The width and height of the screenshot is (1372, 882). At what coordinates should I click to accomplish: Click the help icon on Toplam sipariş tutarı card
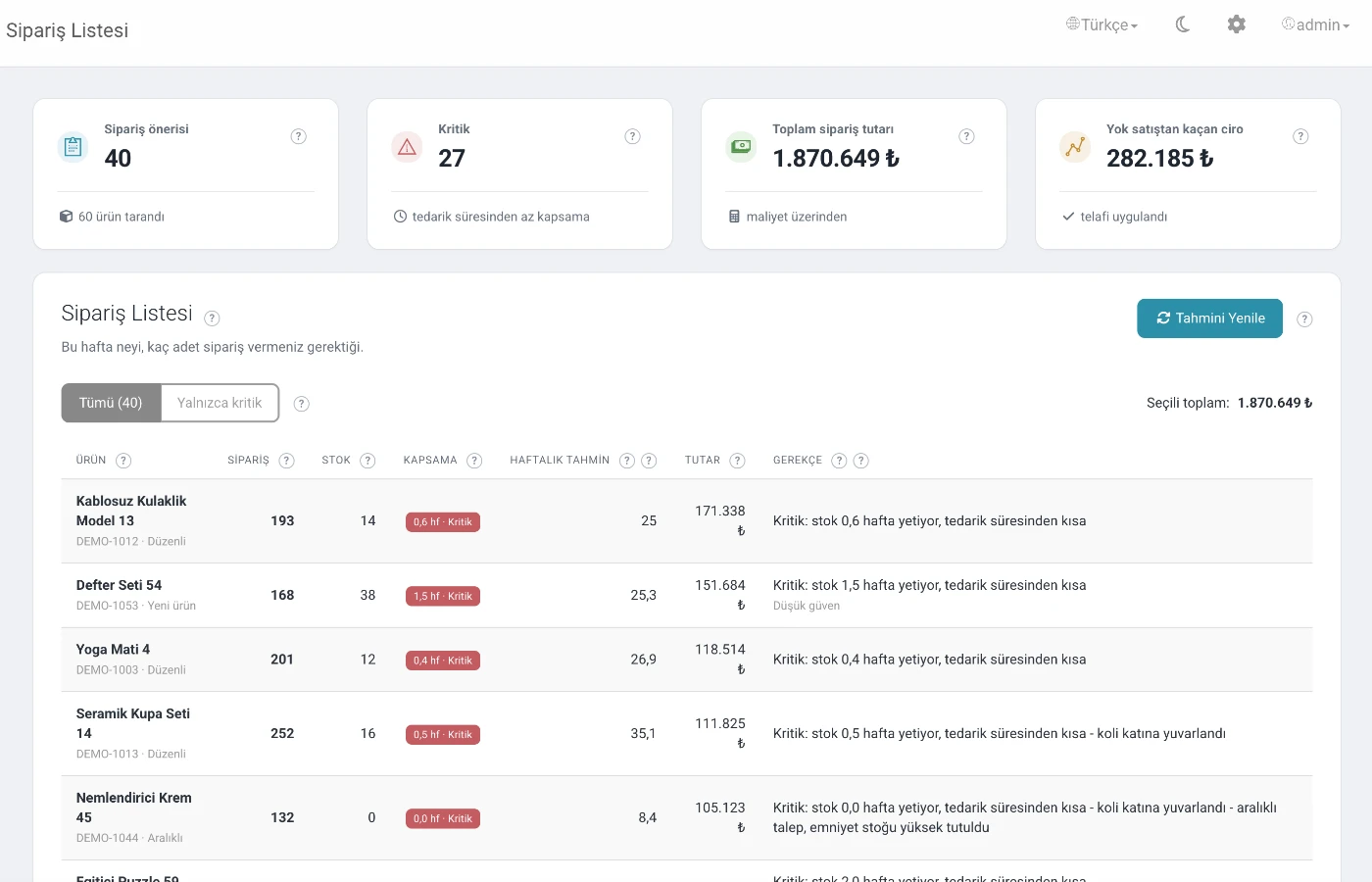coord(967,136)
